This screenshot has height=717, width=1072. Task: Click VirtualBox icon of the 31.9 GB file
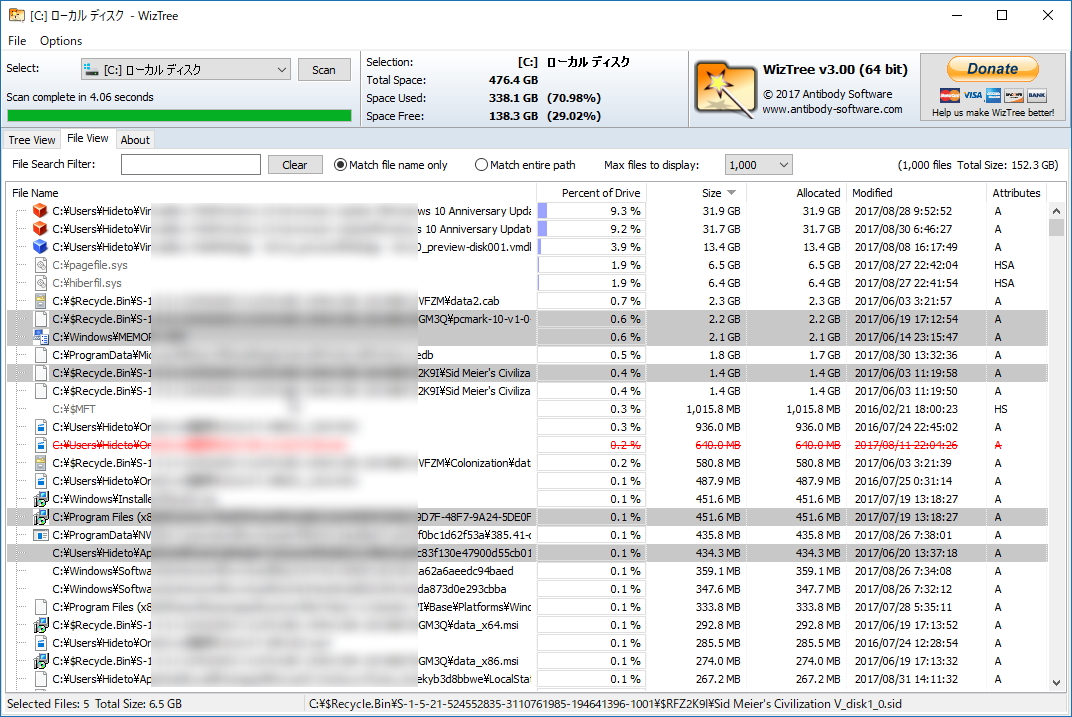coord(40,211)
